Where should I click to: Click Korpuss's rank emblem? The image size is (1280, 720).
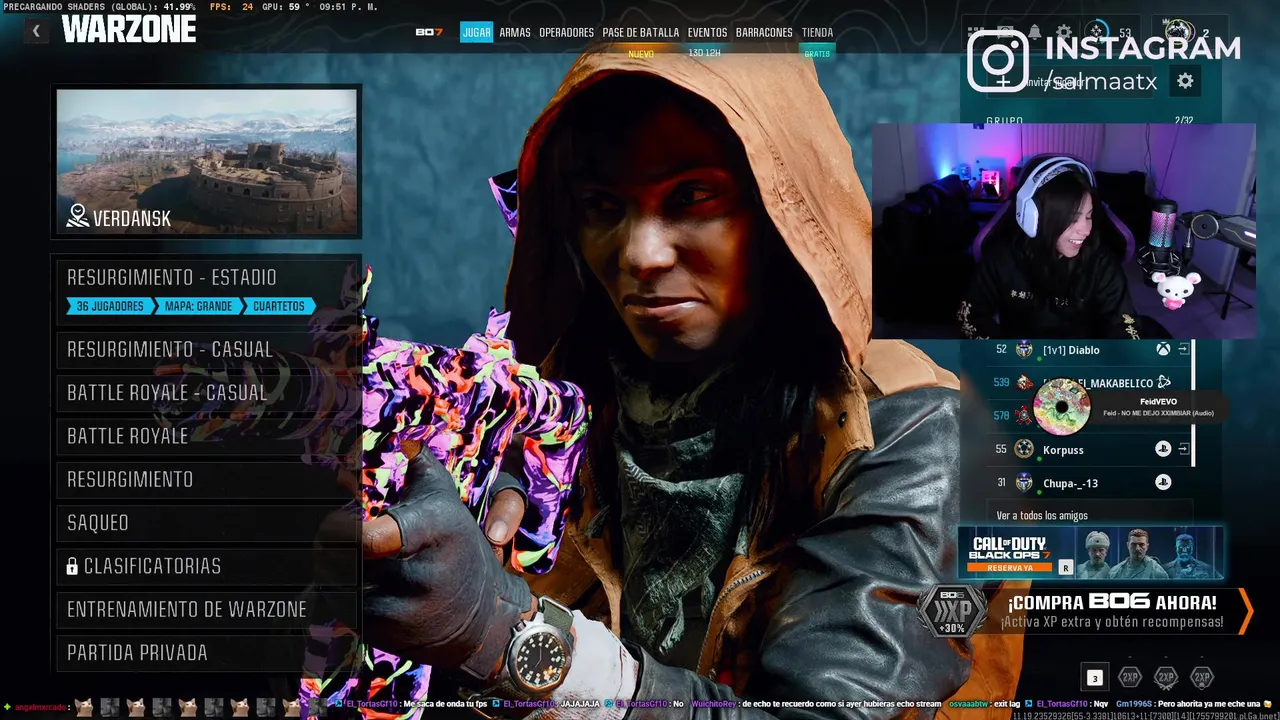click(1024, 449)
